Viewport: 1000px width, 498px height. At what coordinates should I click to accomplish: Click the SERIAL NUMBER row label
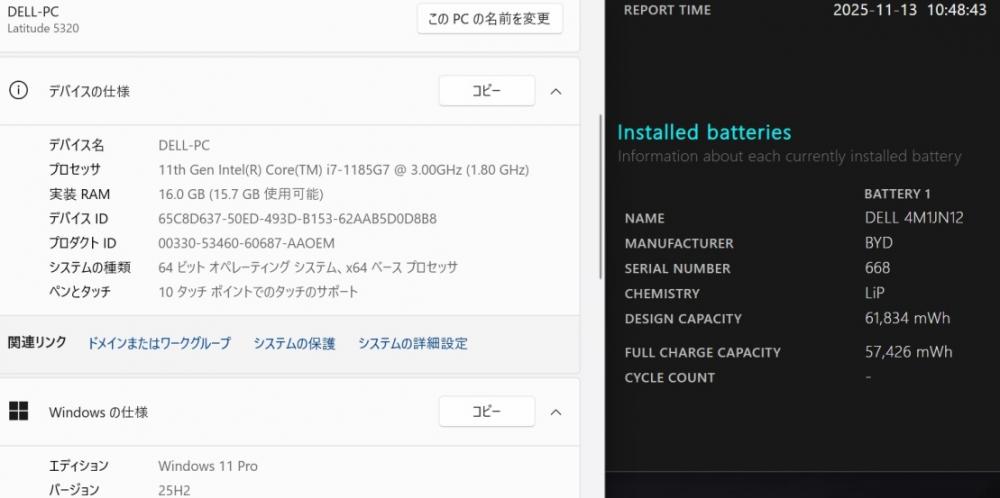[x=678, y=269]
